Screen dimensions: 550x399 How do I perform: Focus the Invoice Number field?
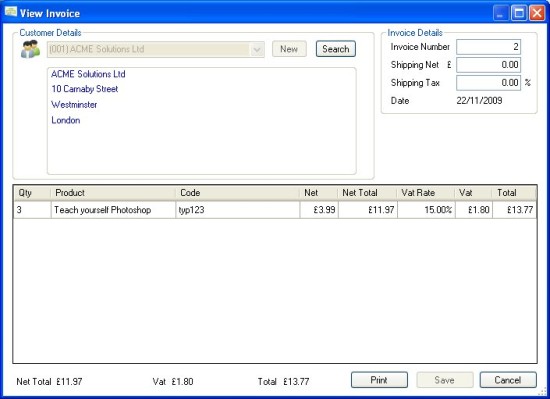coord(488,47)
